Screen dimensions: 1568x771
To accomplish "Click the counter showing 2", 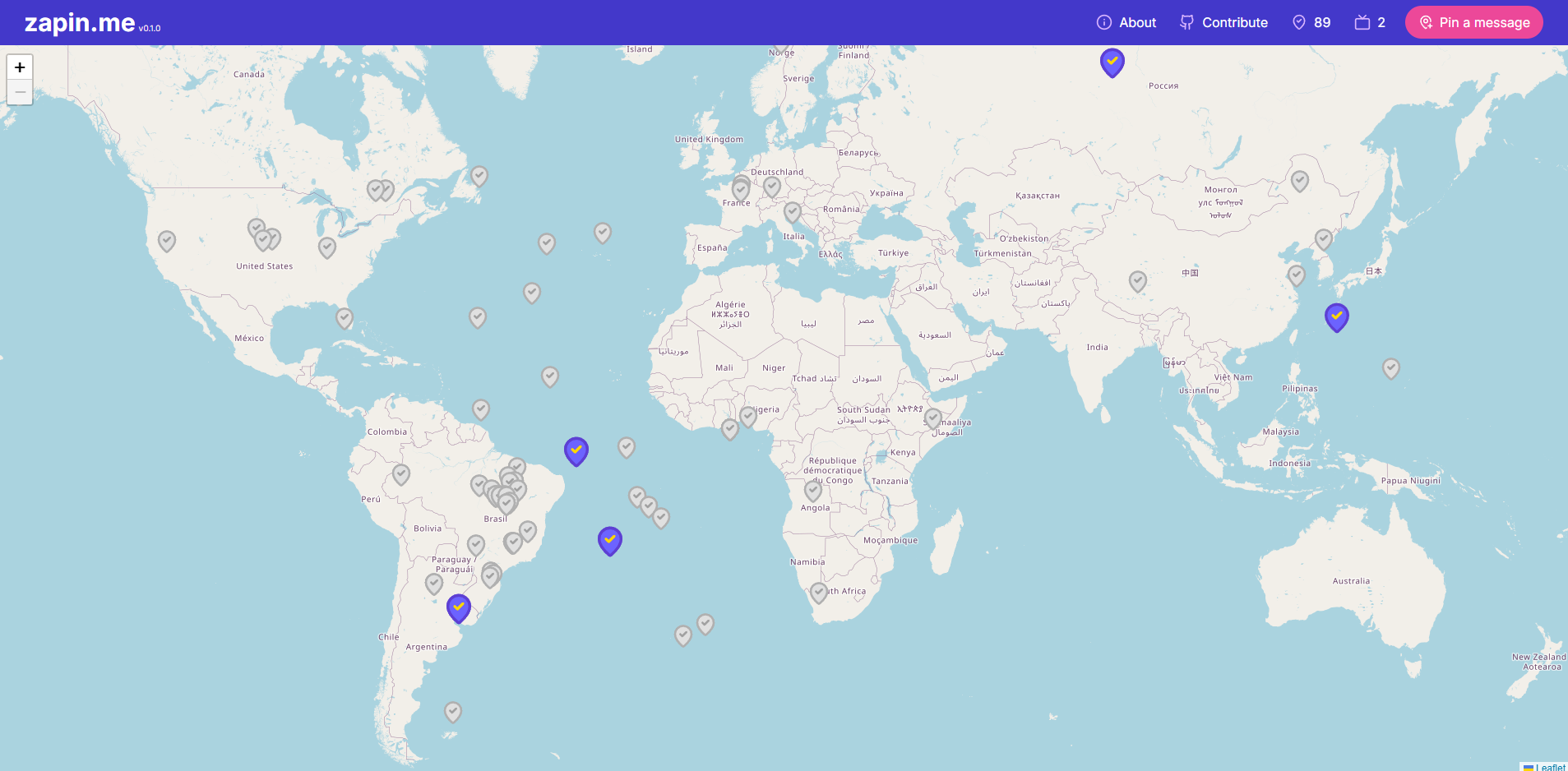I will 1370,22.
